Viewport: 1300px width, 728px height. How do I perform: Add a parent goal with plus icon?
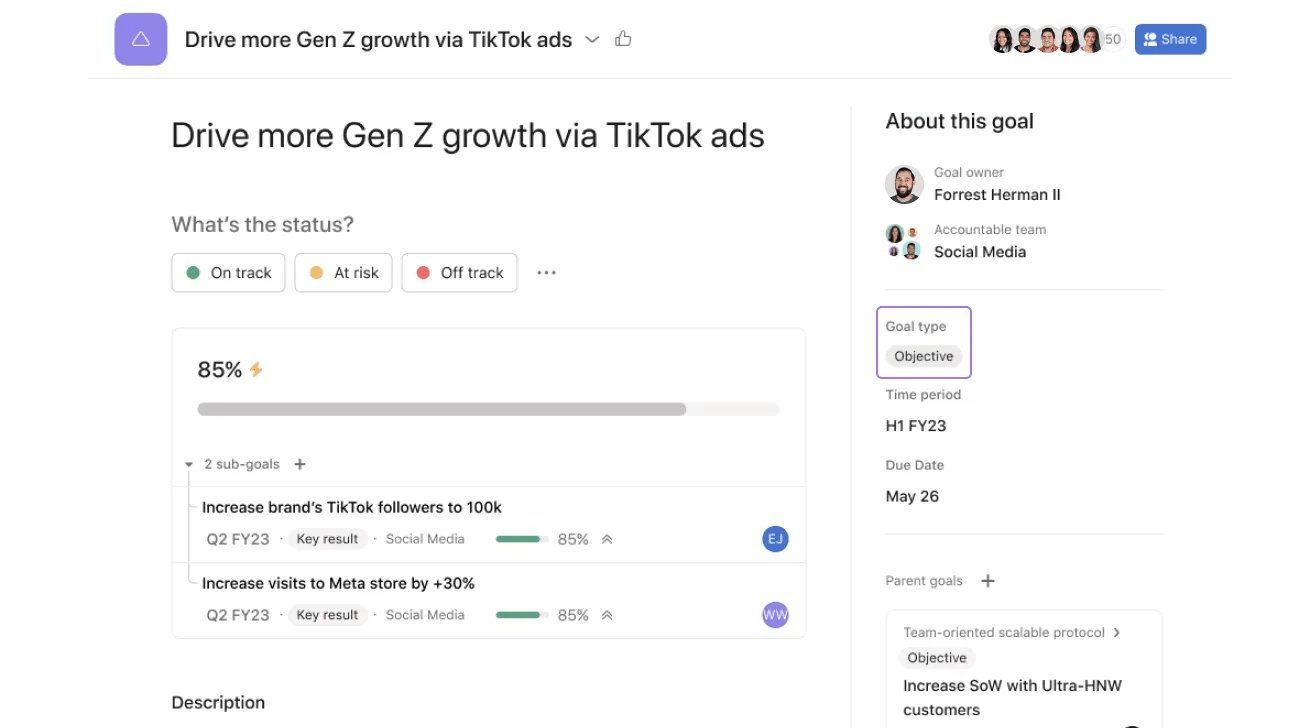[988, 581]
